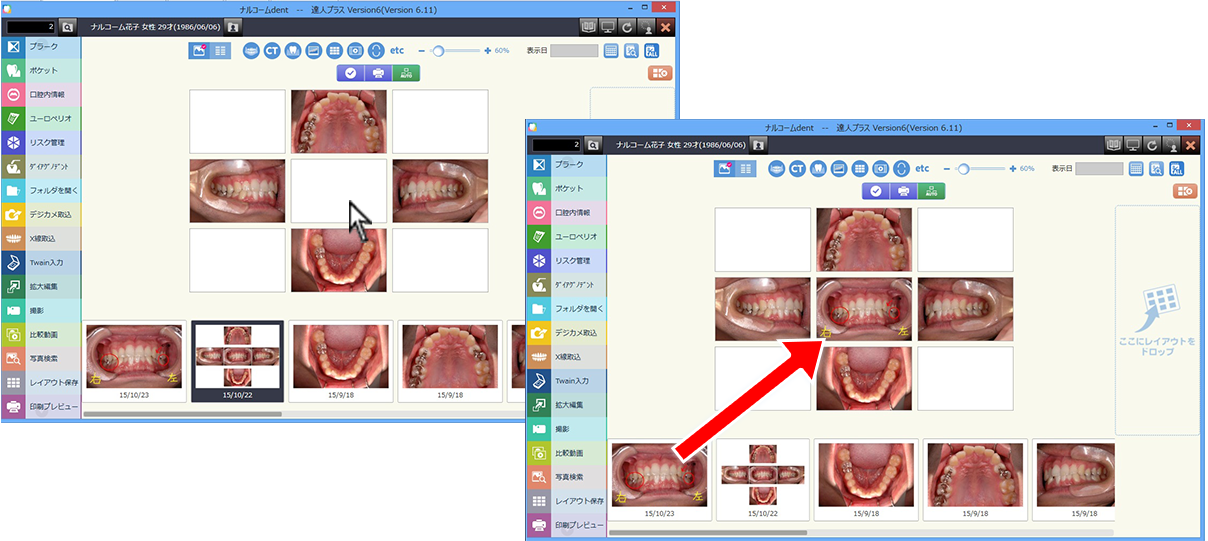Click the refresh icon in front window header
Viewport: 1208px width, 541px height.
[x=1152, y=145]
